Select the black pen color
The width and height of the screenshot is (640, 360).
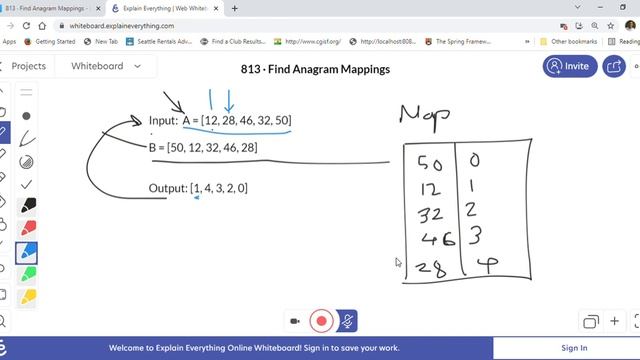(27, 206)
